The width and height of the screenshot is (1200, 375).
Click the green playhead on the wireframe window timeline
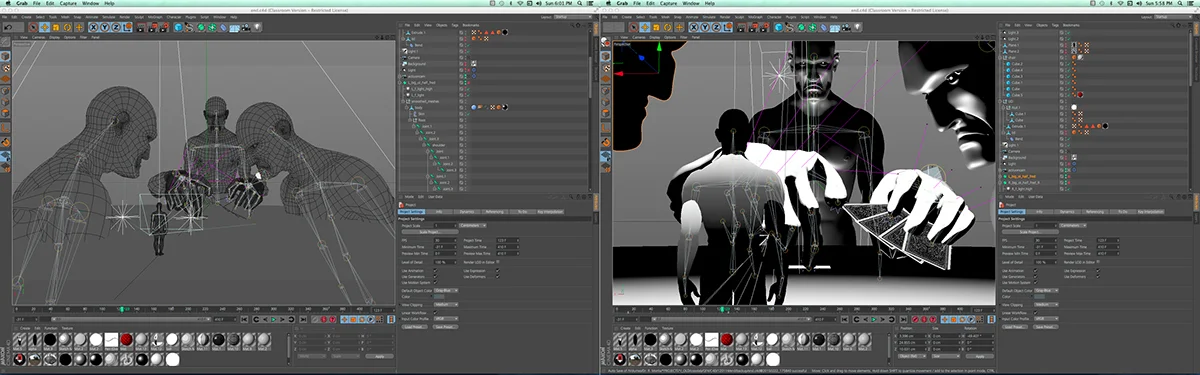122,308
